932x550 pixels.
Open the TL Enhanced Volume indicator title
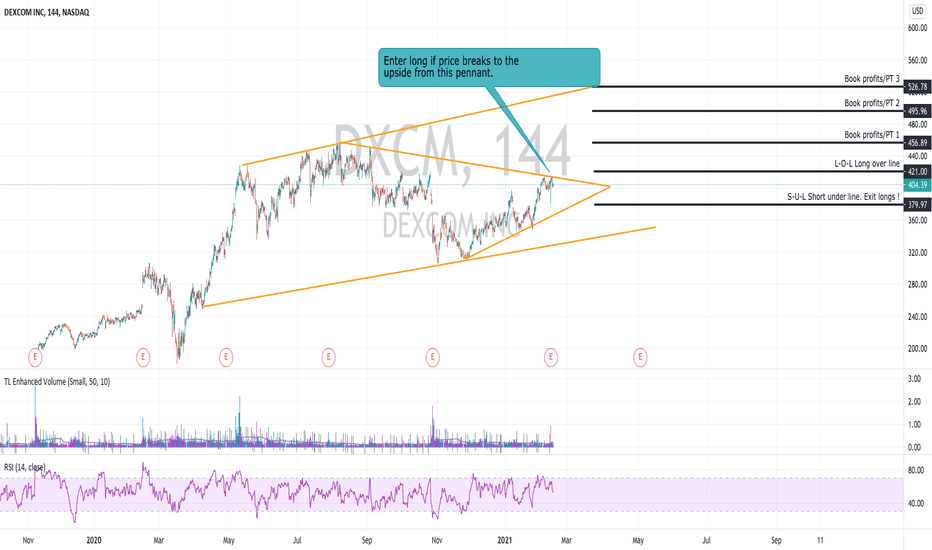(57, 382)
